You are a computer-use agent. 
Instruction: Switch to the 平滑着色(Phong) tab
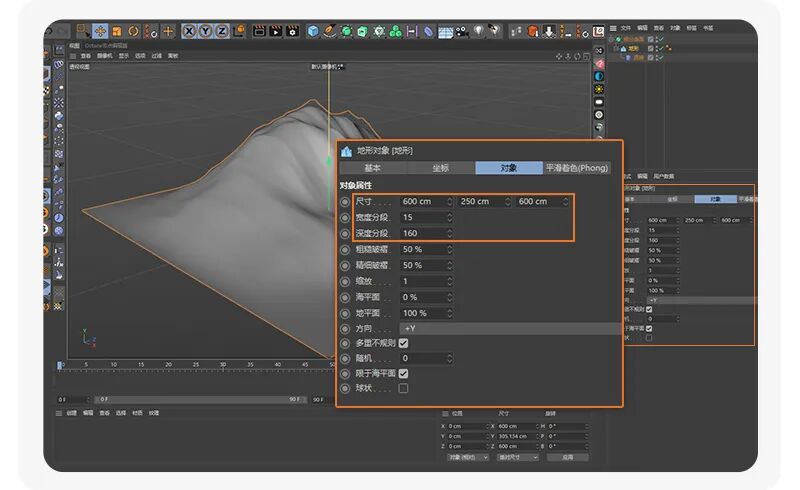[x=577, y=168]
